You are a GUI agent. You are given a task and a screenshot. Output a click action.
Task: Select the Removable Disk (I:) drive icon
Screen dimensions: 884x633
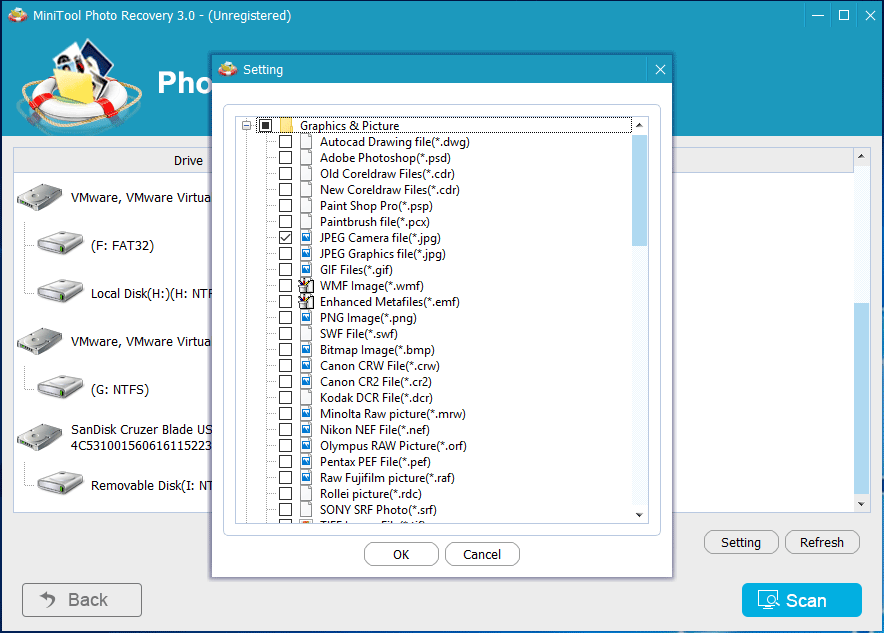pyautogui.click(x=60, y=483)
